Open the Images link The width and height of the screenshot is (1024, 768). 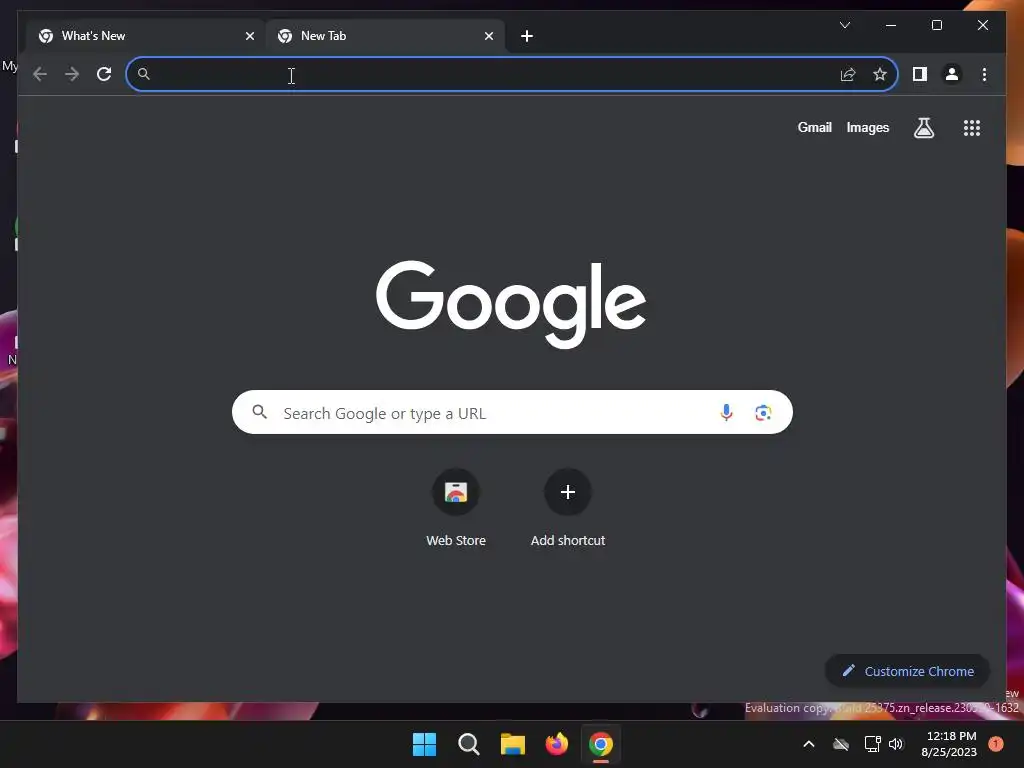coord(867,127)
